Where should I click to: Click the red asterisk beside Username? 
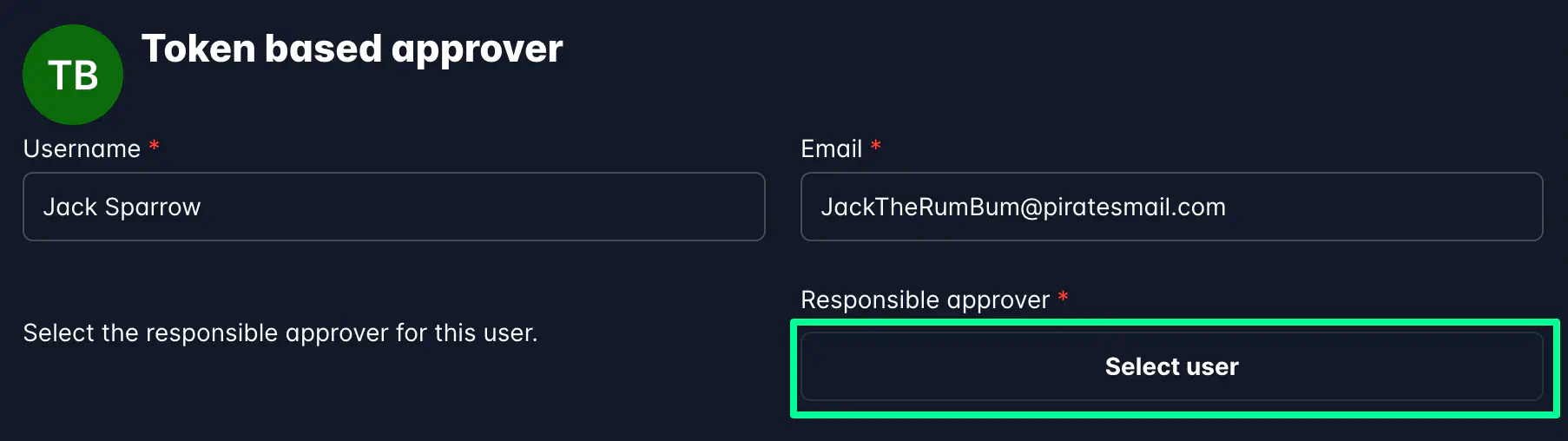click(x=154, y=146)
